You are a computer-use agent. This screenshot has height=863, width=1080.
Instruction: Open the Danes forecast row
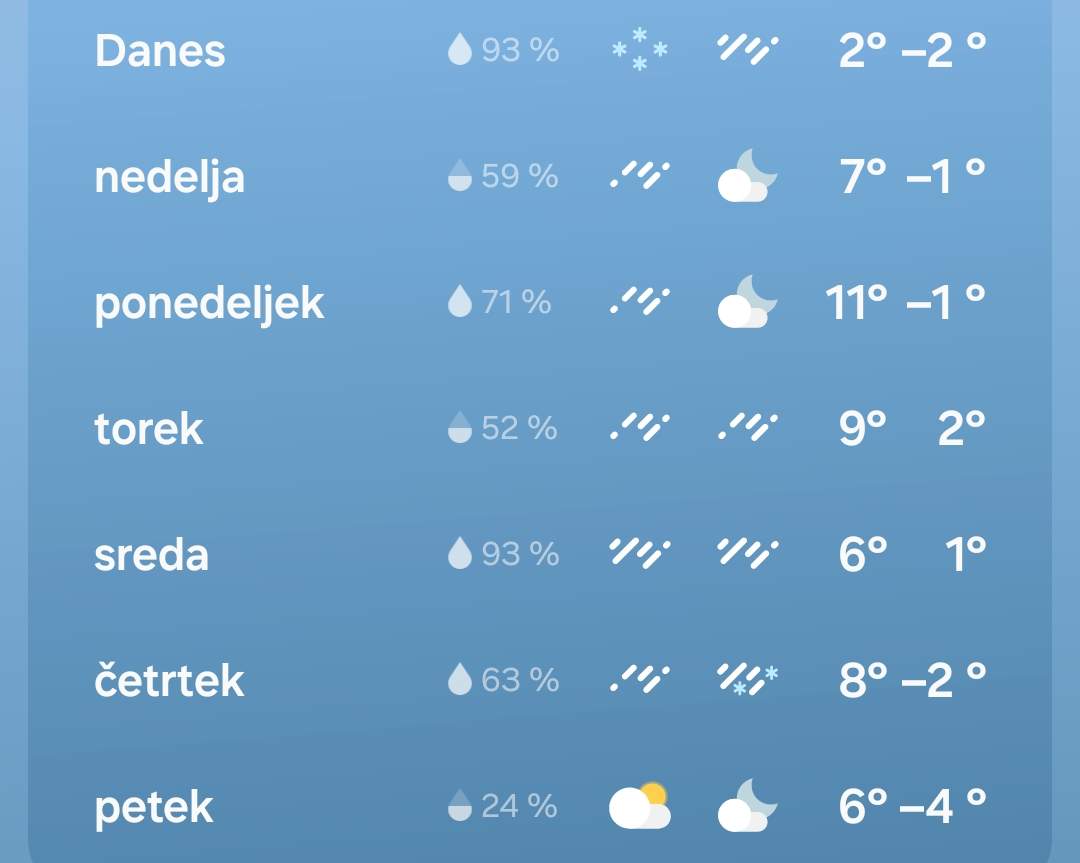click(540, 50)
